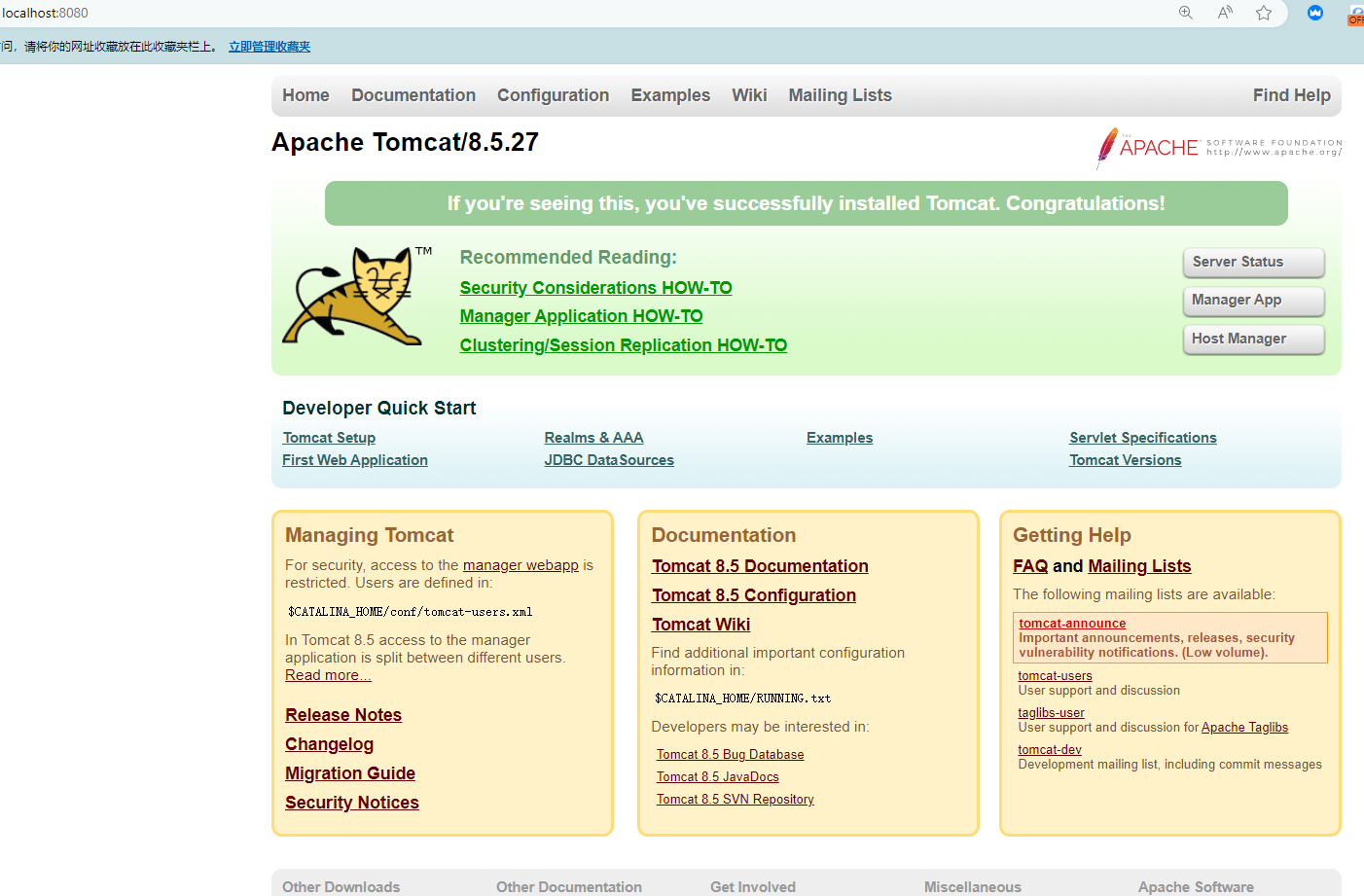1364x896 pixels.
Task: Open the Changelog link
Action: (329, 744)
